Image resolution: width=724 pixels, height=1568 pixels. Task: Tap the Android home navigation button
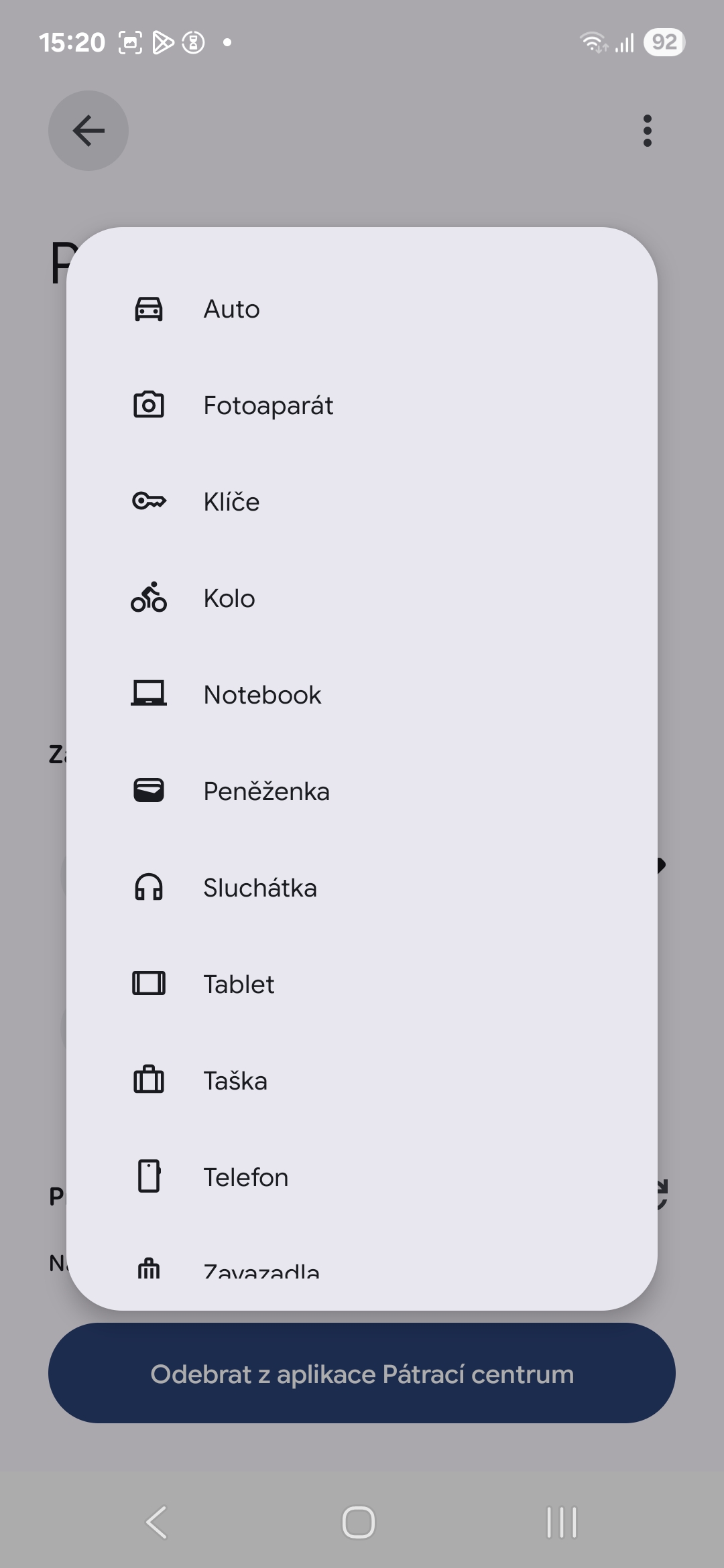coord(359,1522)
